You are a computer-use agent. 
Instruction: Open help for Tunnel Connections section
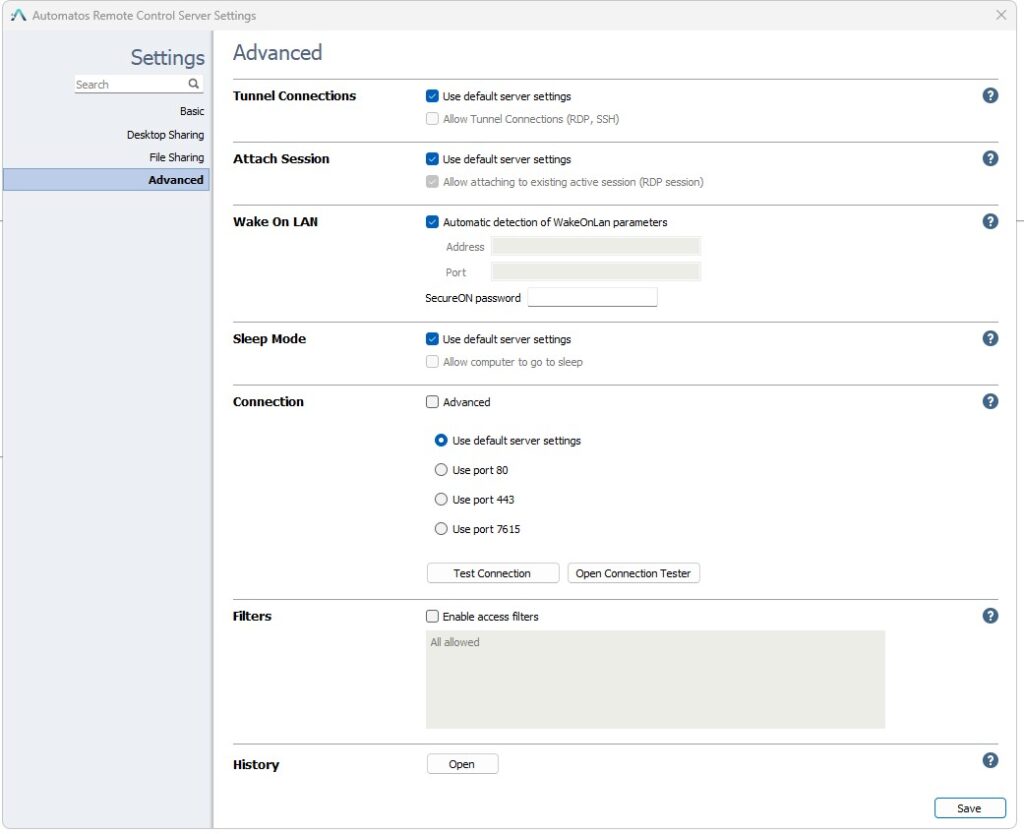(990, 95)
